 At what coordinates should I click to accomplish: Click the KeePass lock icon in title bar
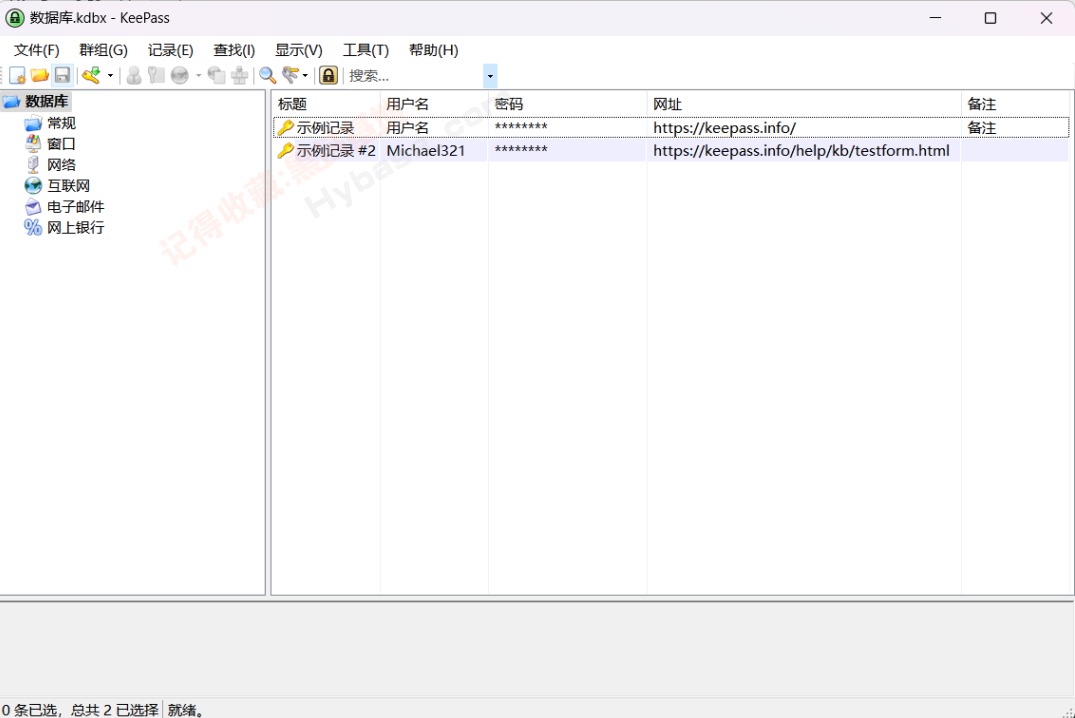[x=15, y=18]
